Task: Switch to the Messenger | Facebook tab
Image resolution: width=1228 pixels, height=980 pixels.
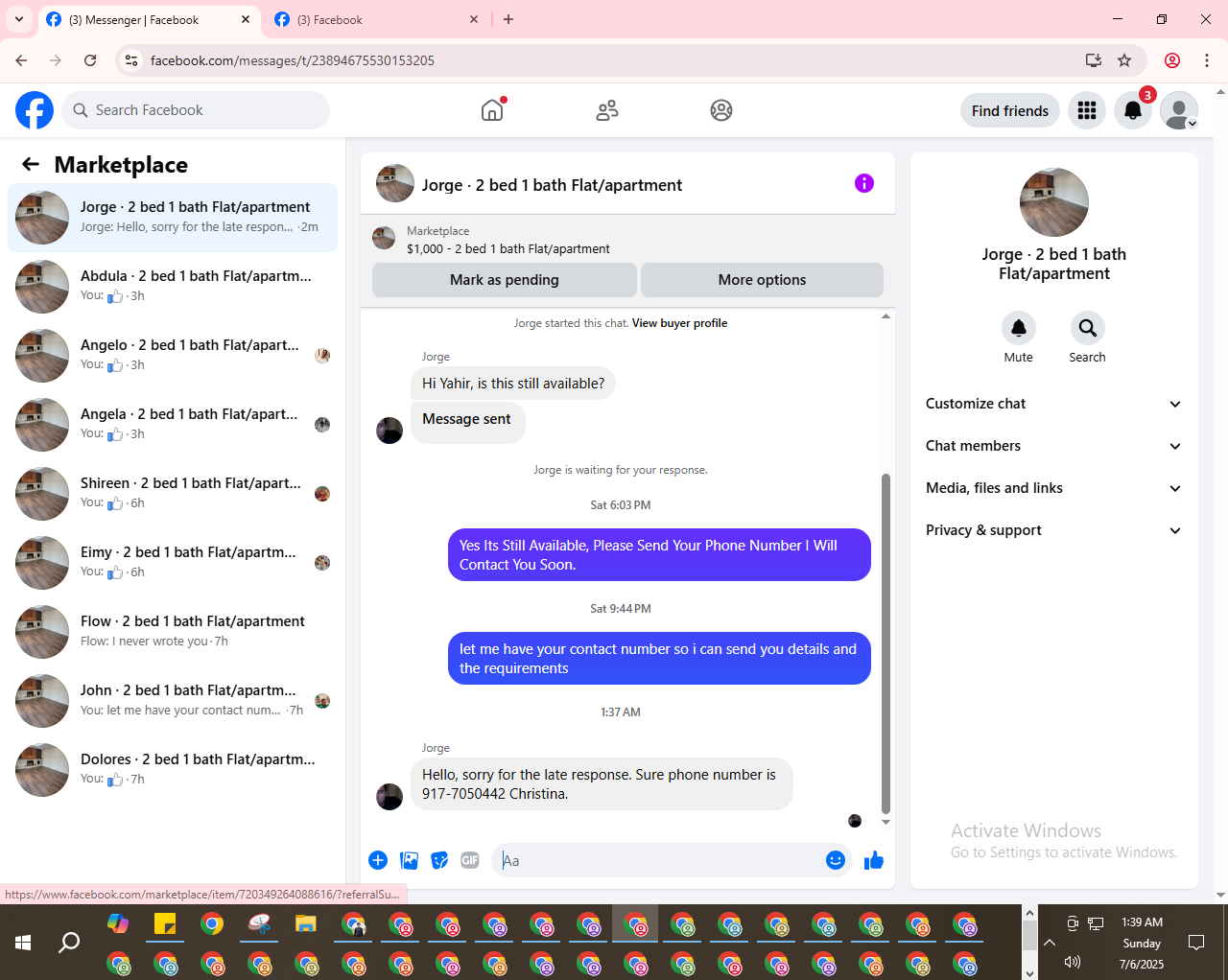Action: click(x=149, y=19)
